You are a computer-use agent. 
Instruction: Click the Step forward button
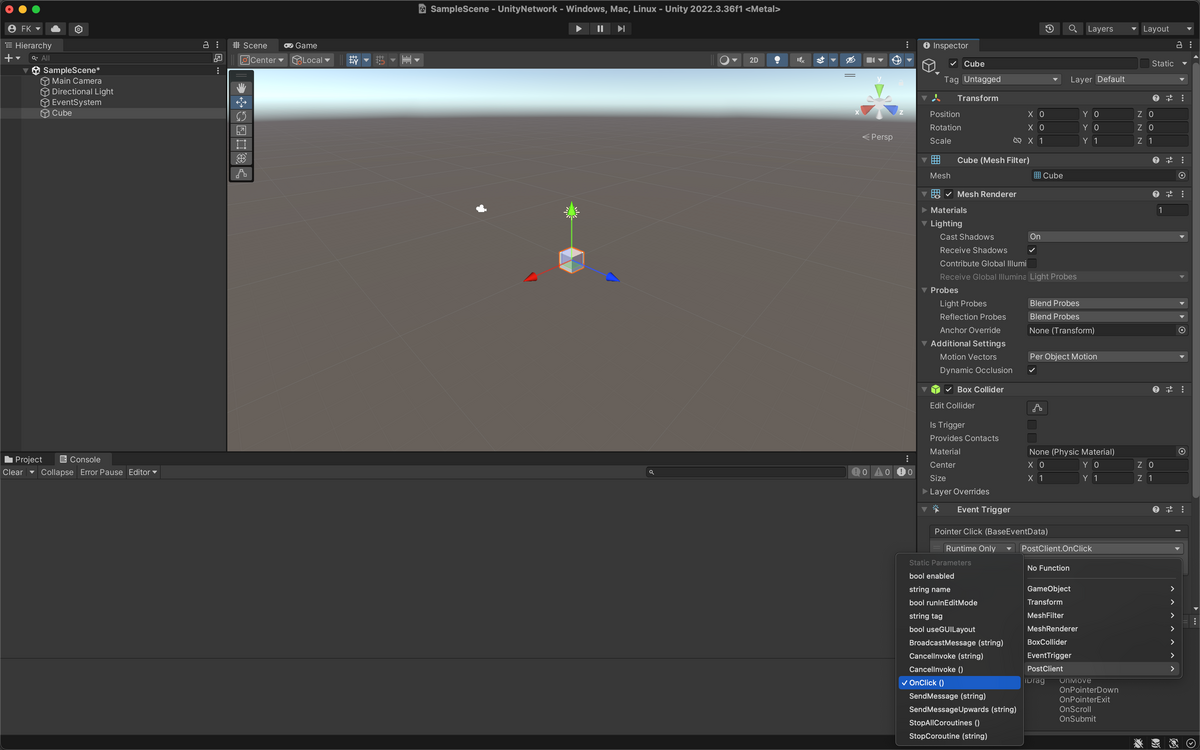(x=621, y=29)
